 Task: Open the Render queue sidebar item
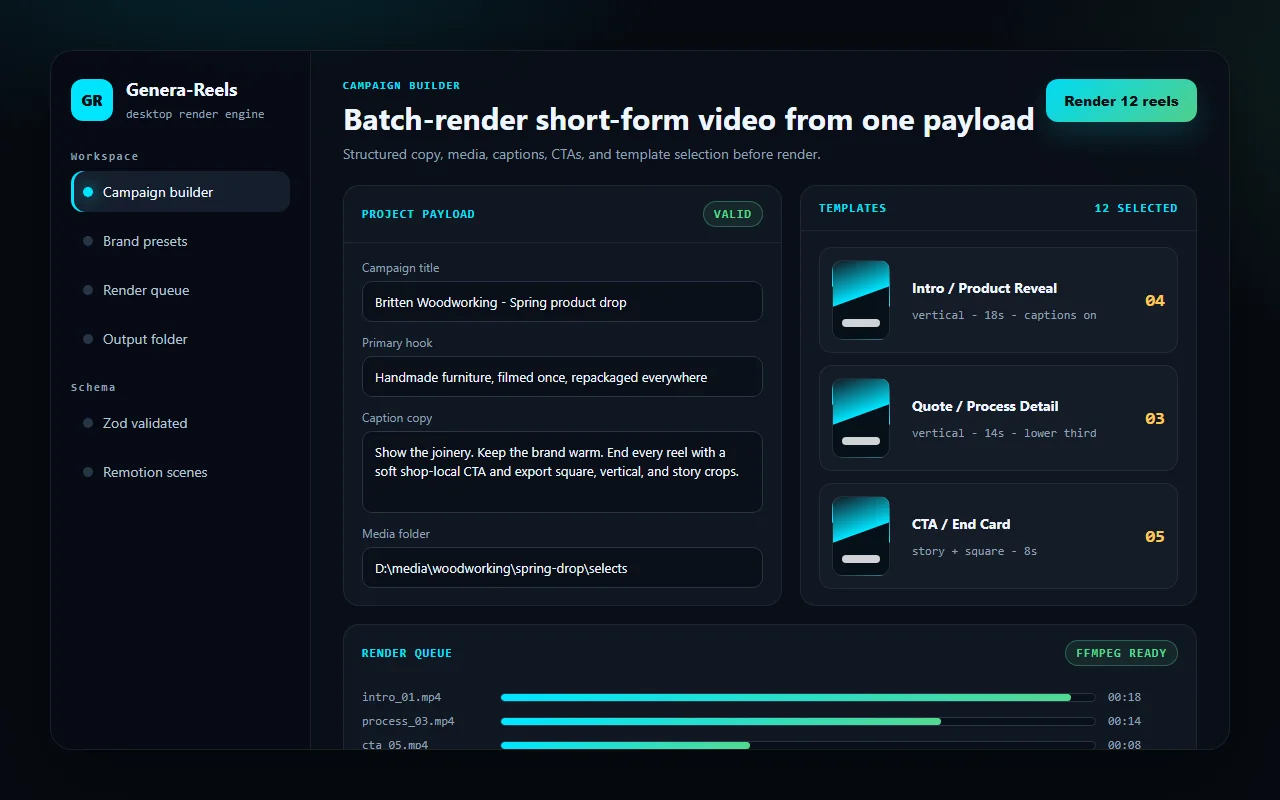pyautogui.click(x=180, y=290)
